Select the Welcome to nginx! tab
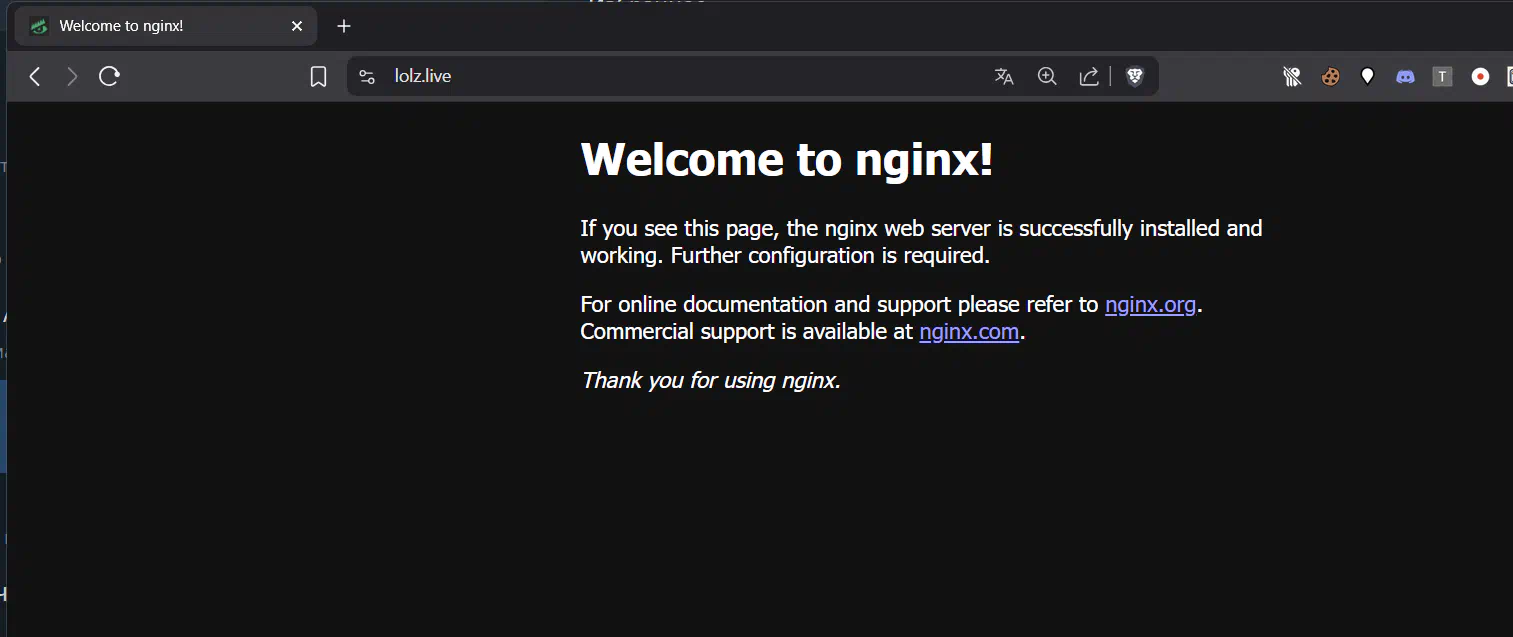 click(x=166, y=26)
